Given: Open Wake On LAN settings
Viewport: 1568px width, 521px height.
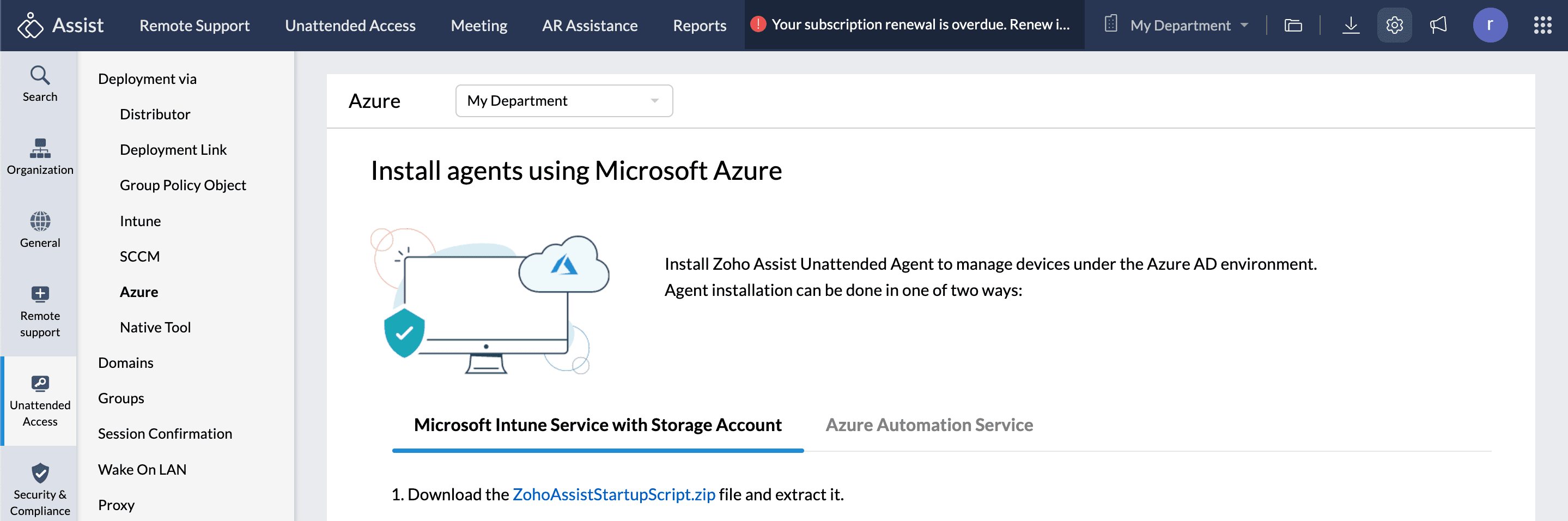Looking at the screenshot, I should click(x=142, y=469).
